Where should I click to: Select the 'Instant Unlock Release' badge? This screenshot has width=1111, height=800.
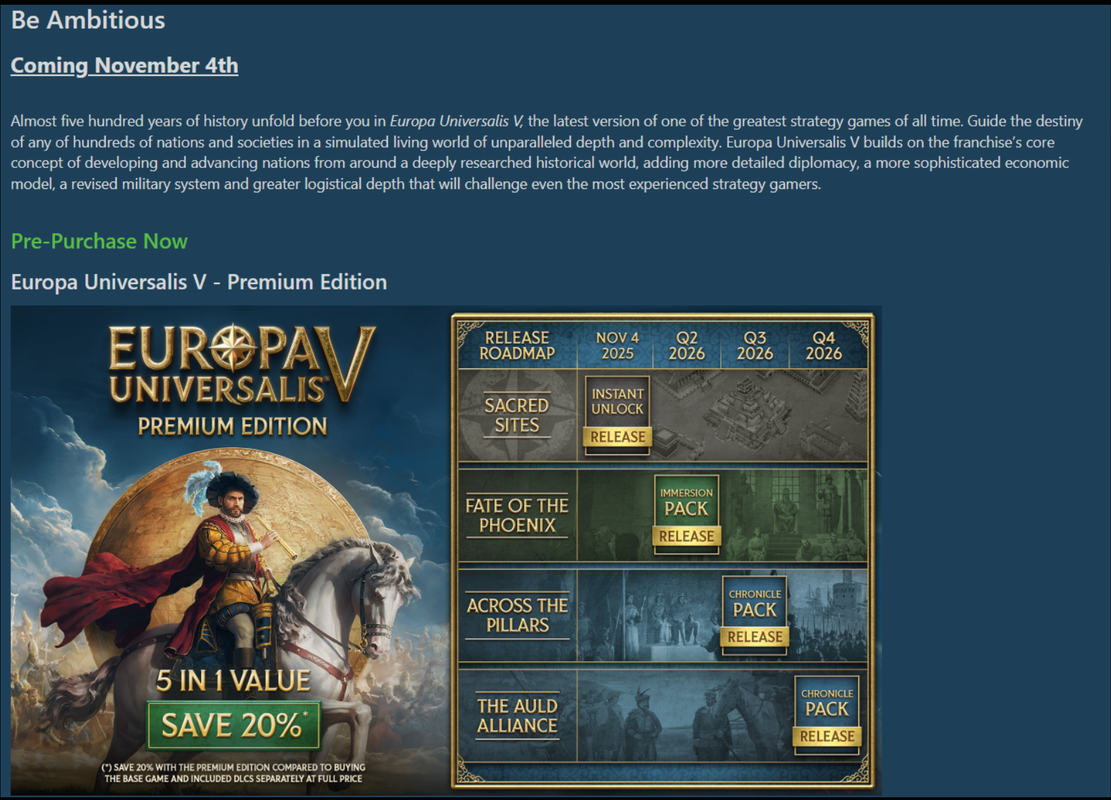click(x=617, y=415)
